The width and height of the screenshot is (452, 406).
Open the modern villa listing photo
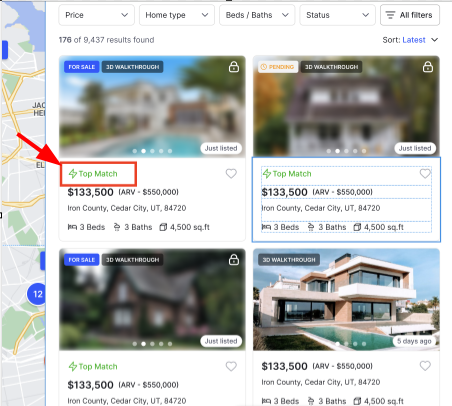(x=346, y=299)
